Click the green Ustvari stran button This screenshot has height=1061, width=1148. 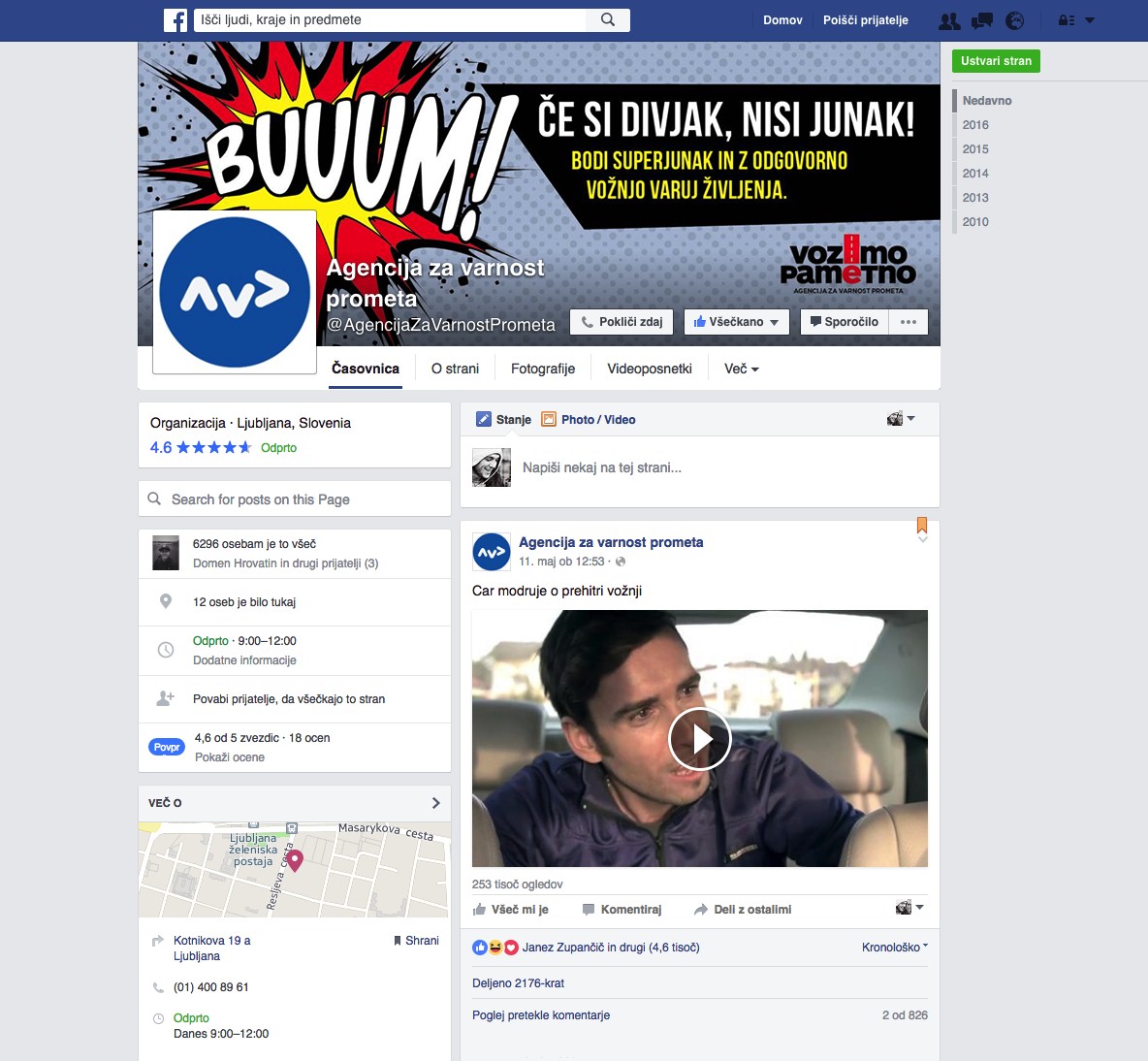pos(996,61)
